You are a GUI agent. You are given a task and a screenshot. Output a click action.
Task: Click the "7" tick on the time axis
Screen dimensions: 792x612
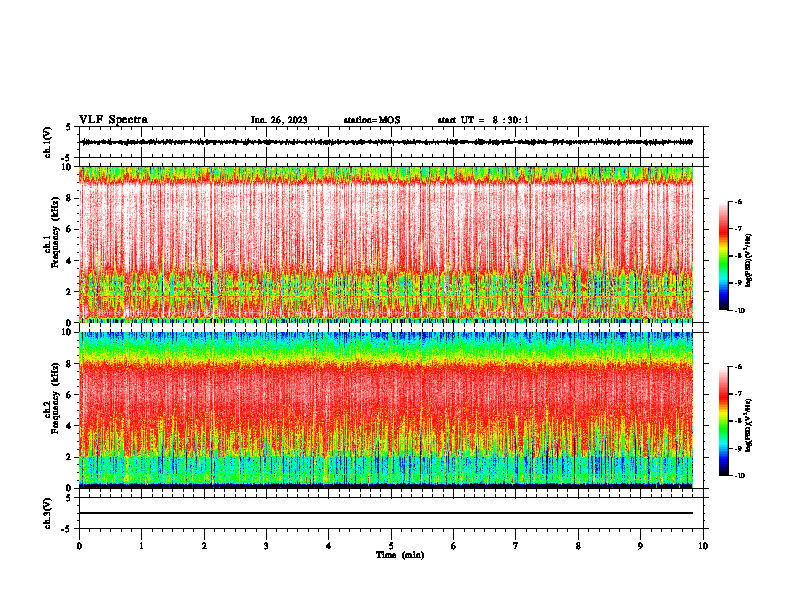click(x=516, y=546)
